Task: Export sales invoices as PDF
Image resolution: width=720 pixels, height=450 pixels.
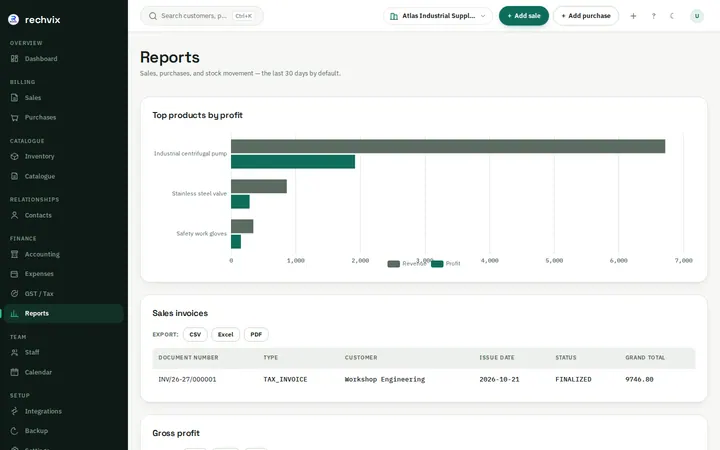Action: [x=256, y=334]
